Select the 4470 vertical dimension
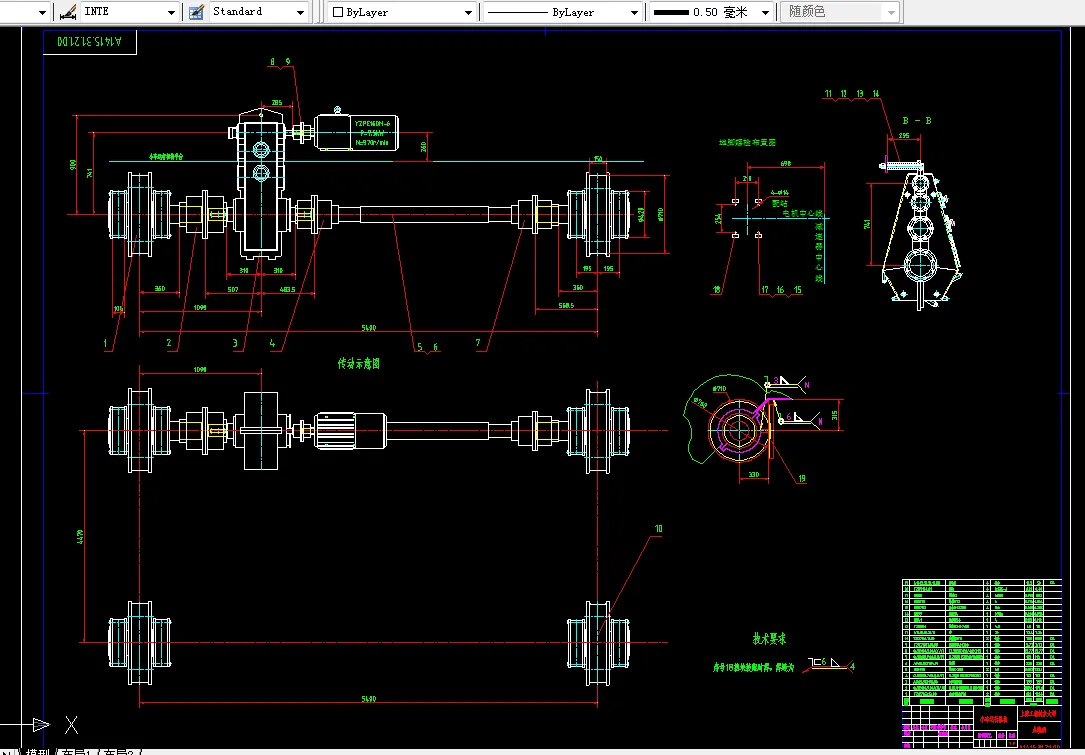 tap(80, 537)
